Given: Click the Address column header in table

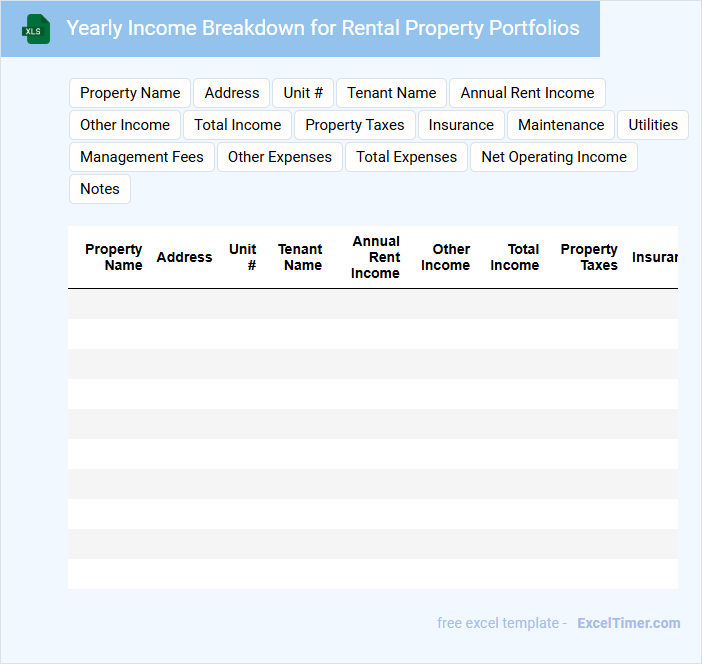Looking at the screenshot, I should [184, 257].
